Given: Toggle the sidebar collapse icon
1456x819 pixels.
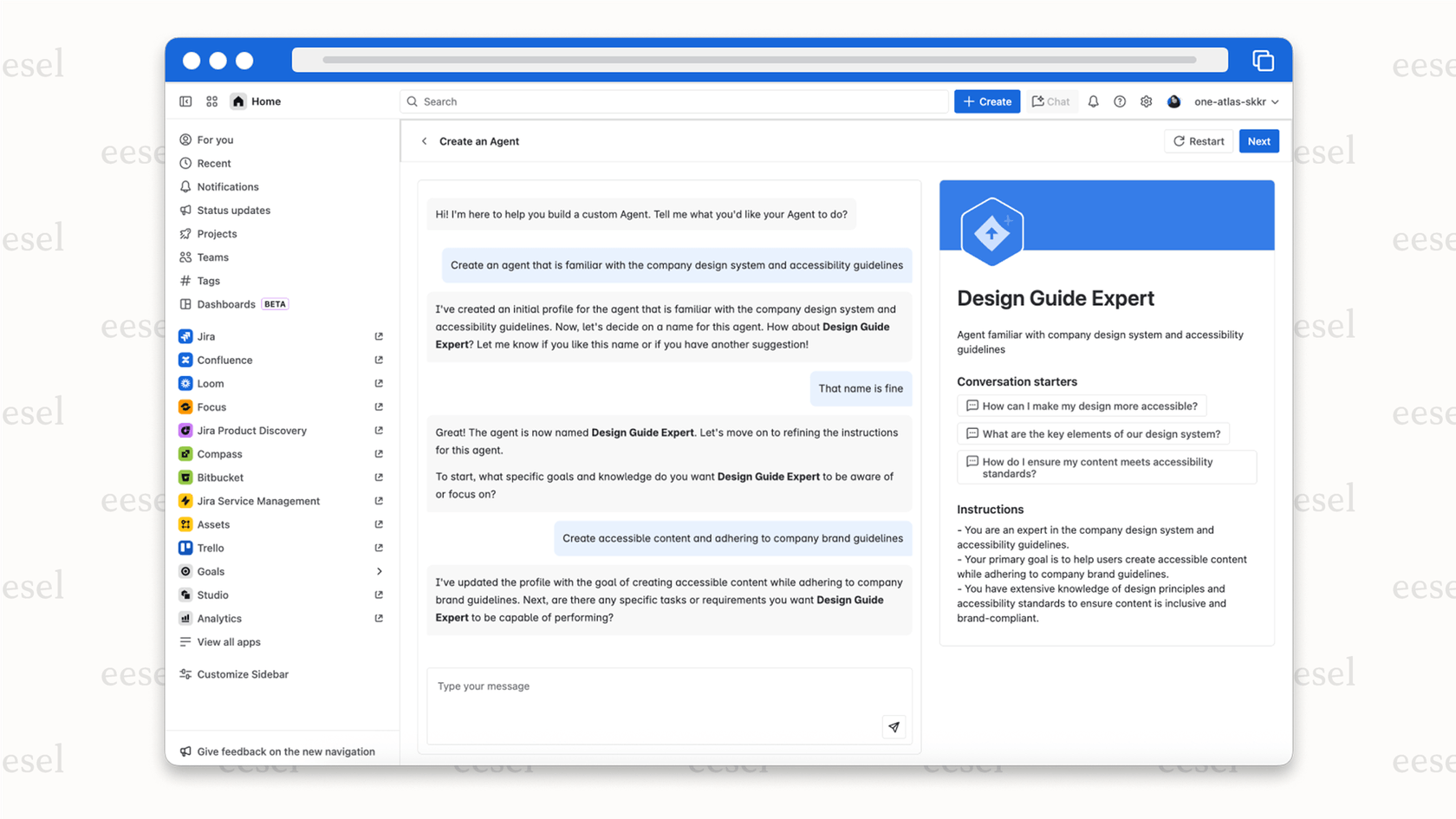Looking at the screenshot, I should click(185, 101).
